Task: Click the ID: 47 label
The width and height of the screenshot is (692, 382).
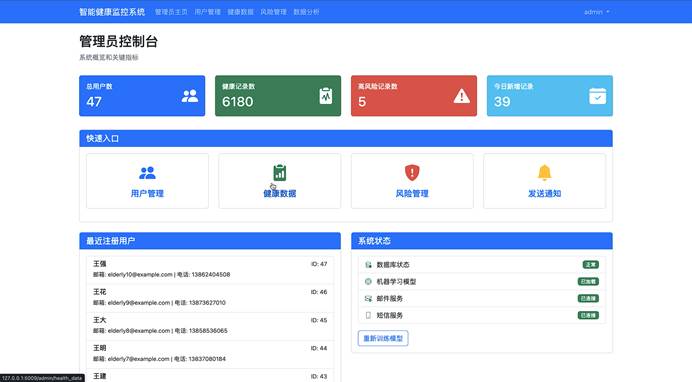Action: coord(319,264)
